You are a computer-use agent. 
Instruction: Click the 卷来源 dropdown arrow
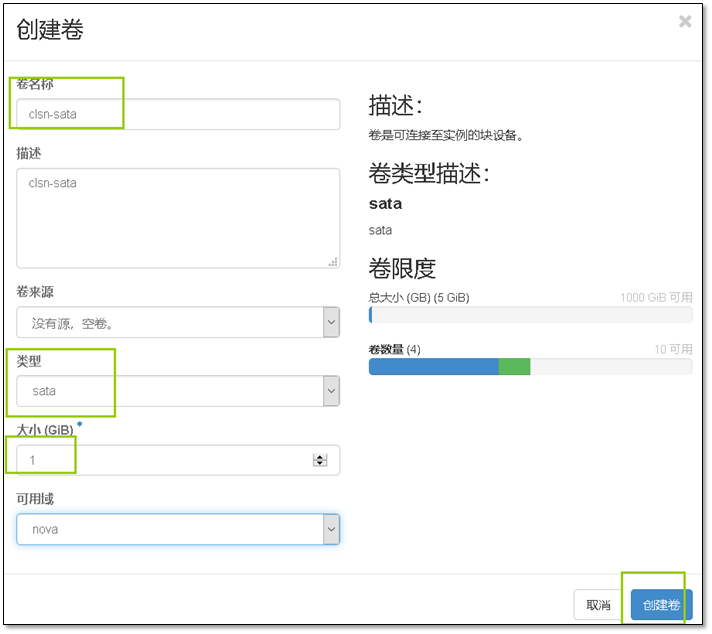[x=331, y=322]
